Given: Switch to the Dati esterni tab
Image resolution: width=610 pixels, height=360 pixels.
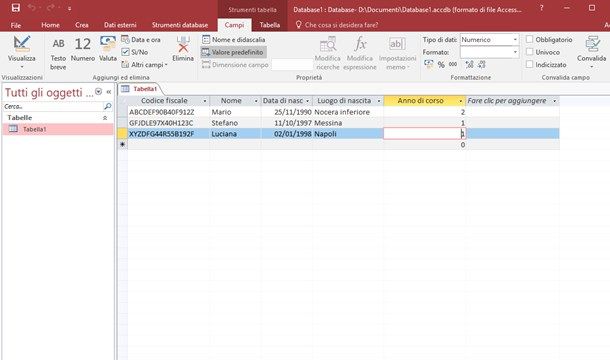Looking at the screenshot, I should point(120,25).
